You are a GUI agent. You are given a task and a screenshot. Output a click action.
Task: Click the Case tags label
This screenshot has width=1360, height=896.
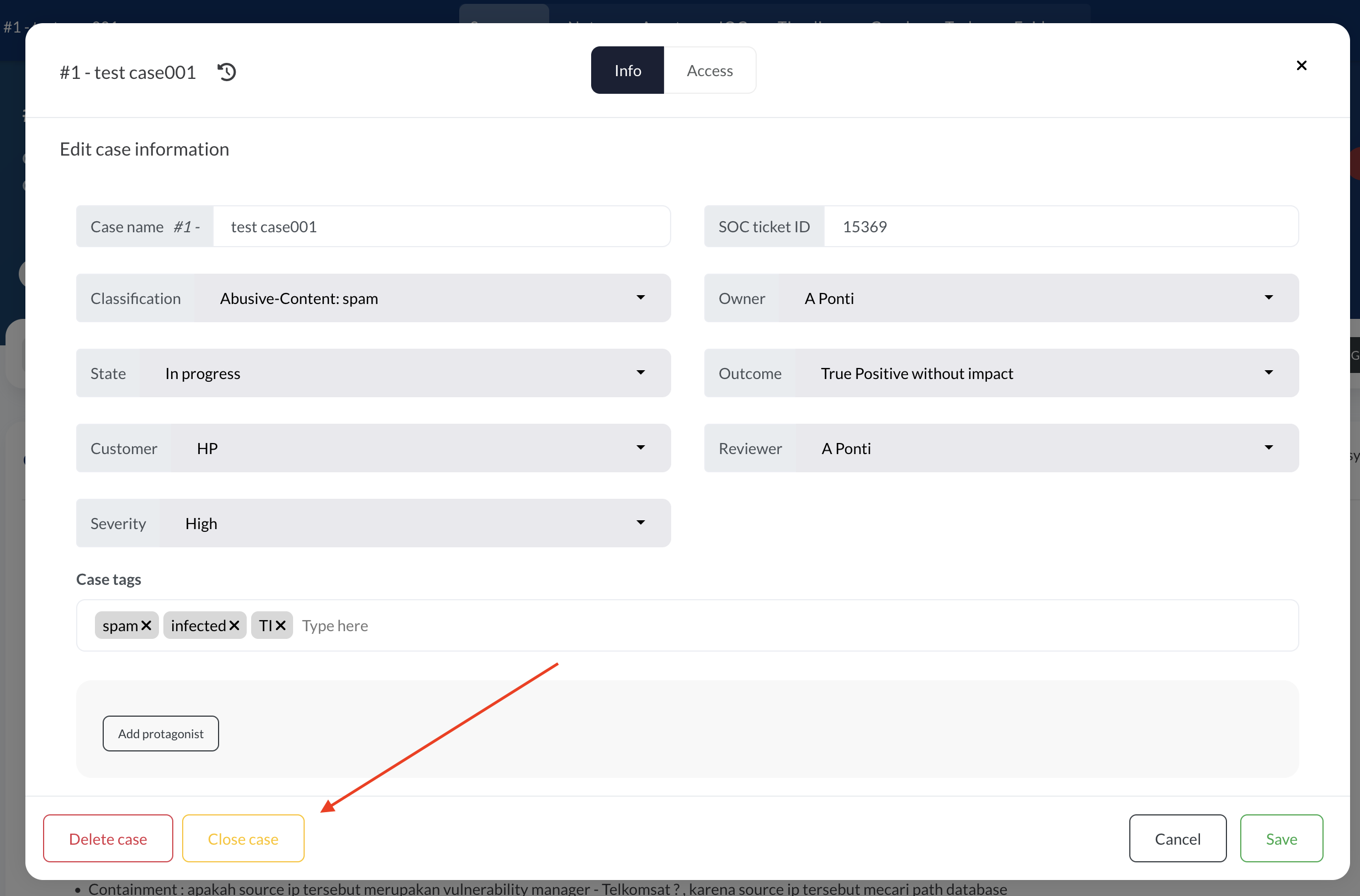point(109,579)
